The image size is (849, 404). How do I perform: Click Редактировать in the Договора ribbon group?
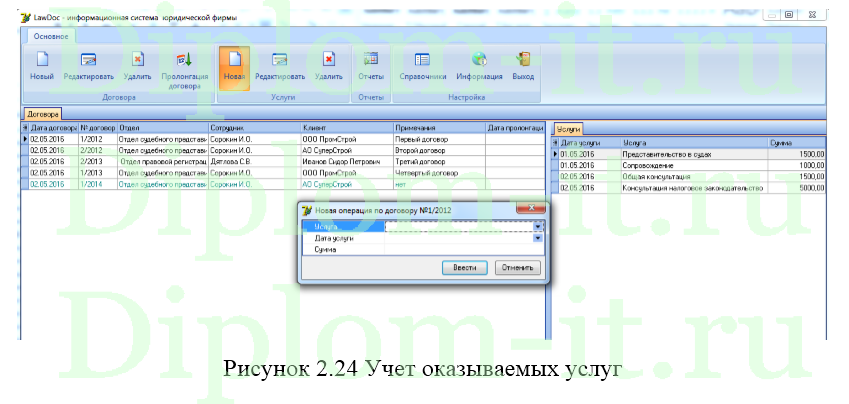click(88, 66)
